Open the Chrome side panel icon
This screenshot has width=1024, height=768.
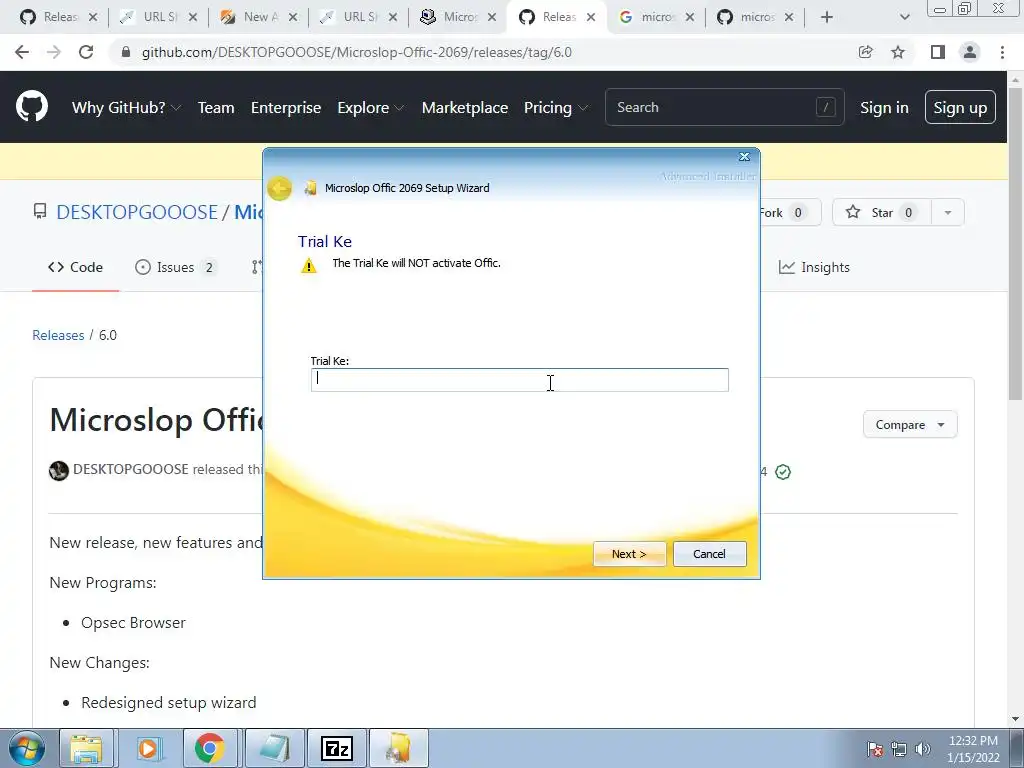point(938,52)
